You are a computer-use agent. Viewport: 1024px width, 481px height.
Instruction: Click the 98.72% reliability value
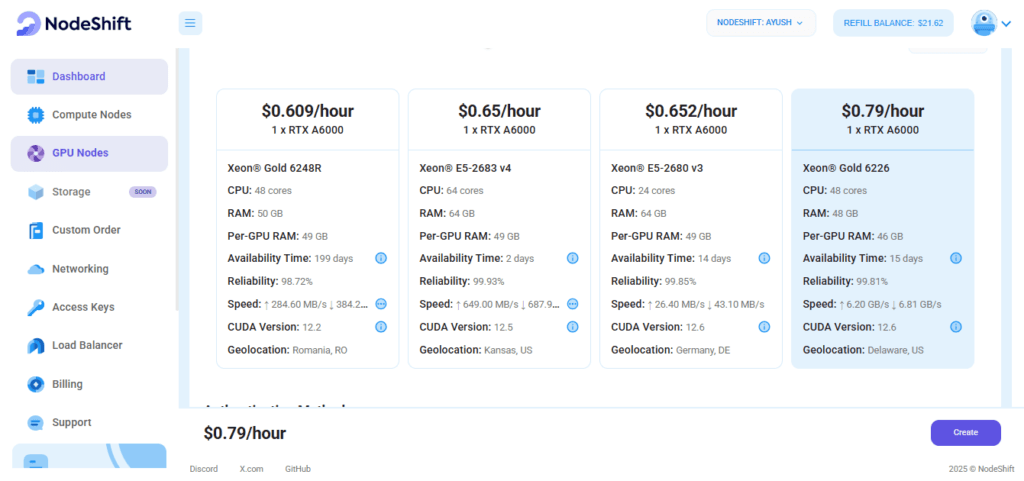[x=296, y=282]
